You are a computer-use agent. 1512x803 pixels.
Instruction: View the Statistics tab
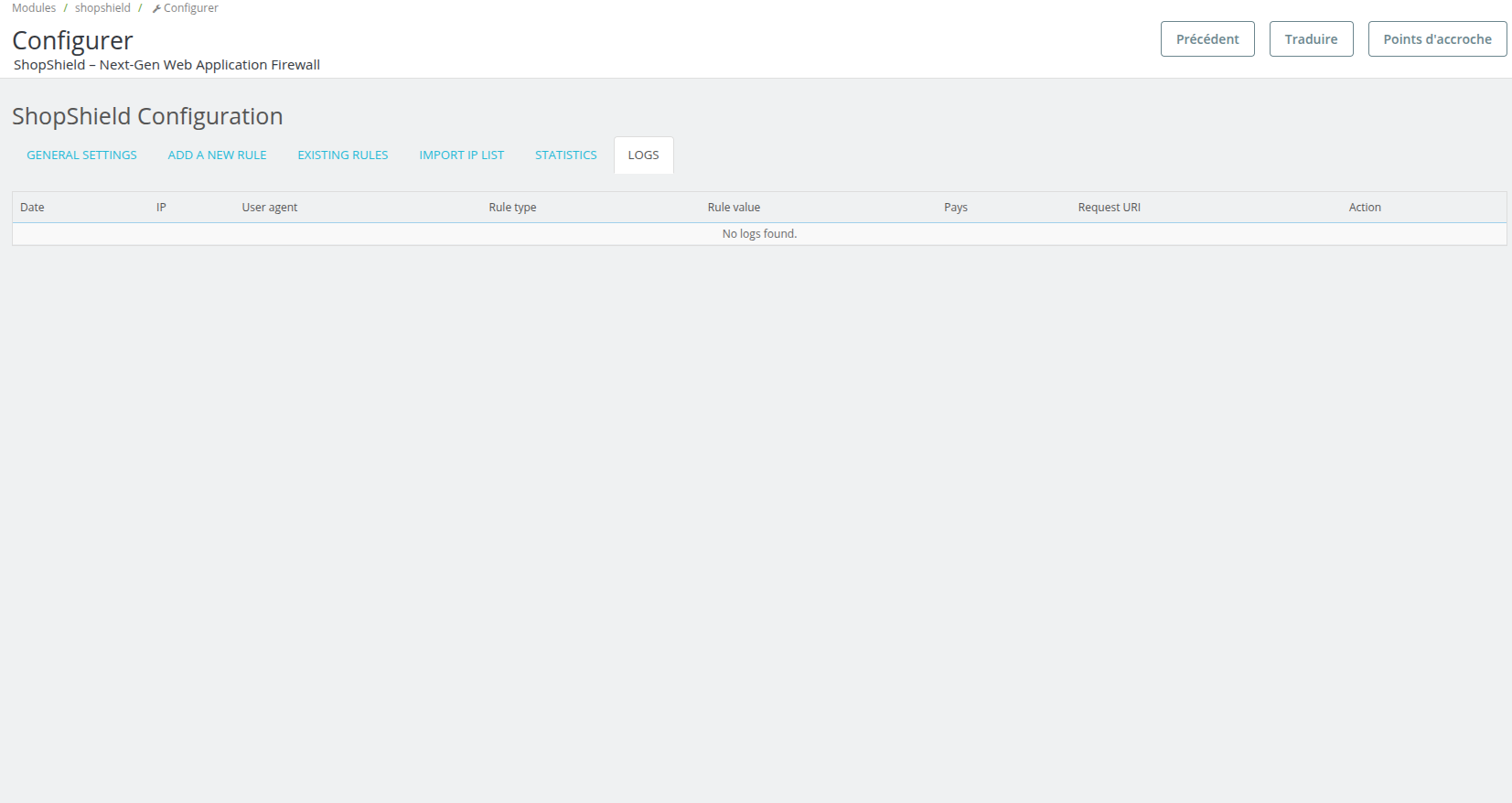point(566,155)
